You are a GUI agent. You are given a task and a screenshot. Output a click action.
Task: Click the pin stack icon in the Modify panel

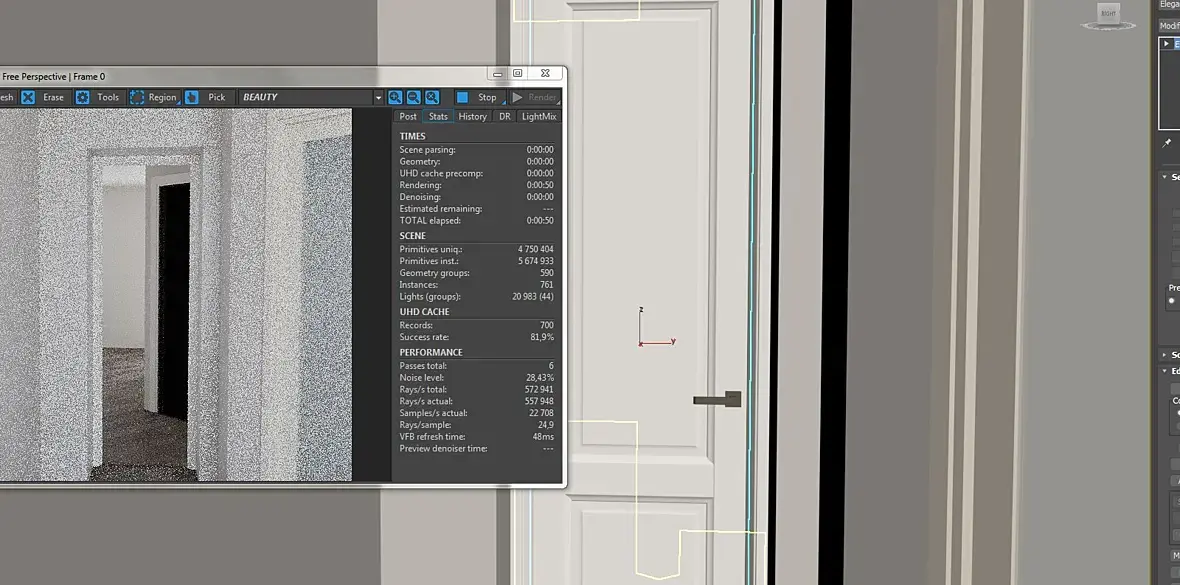pos(1167,142)
